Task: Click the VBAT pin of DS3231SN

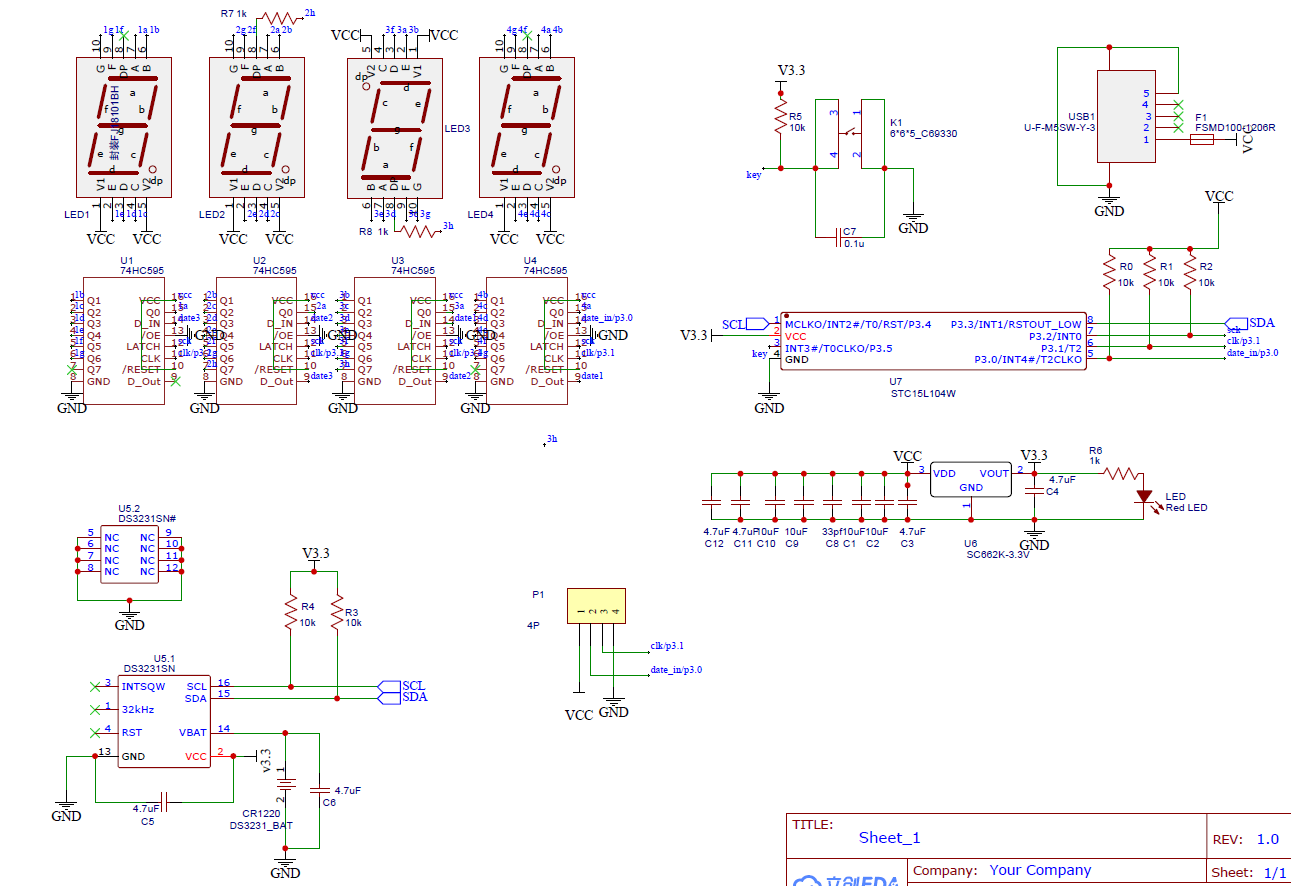Action: [193, 733]
